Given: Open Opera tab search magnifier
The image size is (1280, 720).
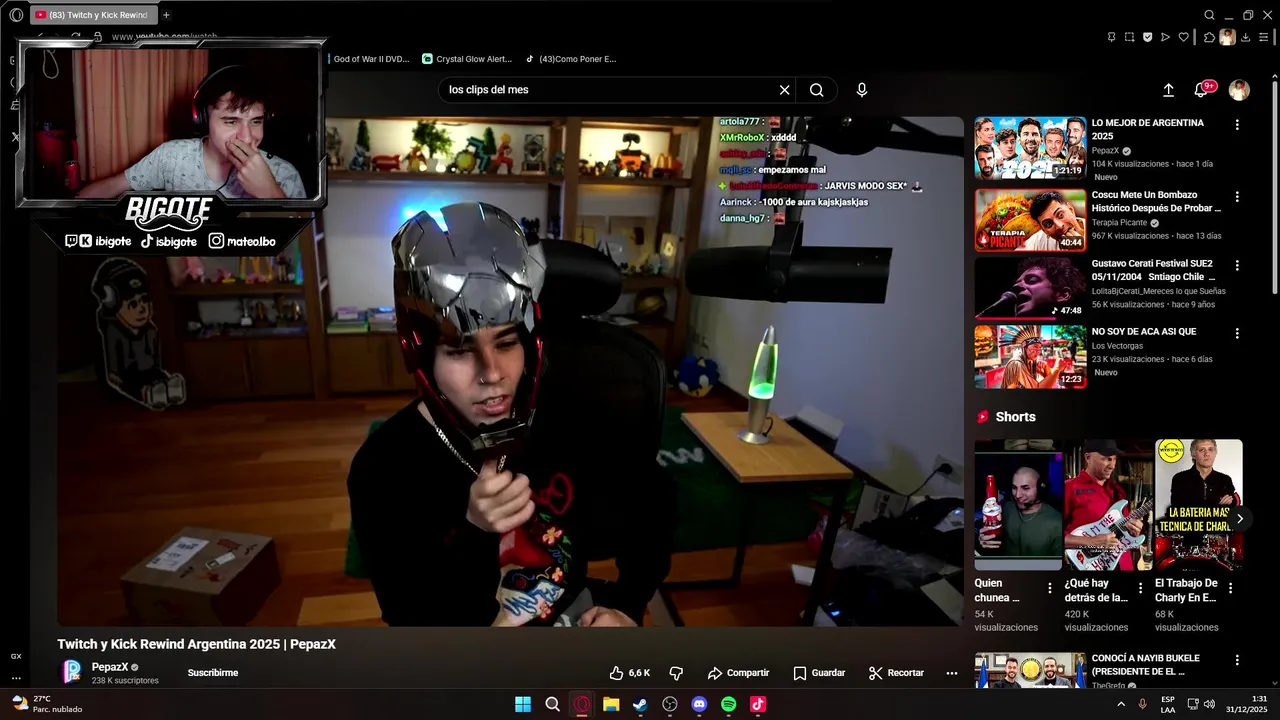Looking at the screenshot, I should click(1209, 15).
